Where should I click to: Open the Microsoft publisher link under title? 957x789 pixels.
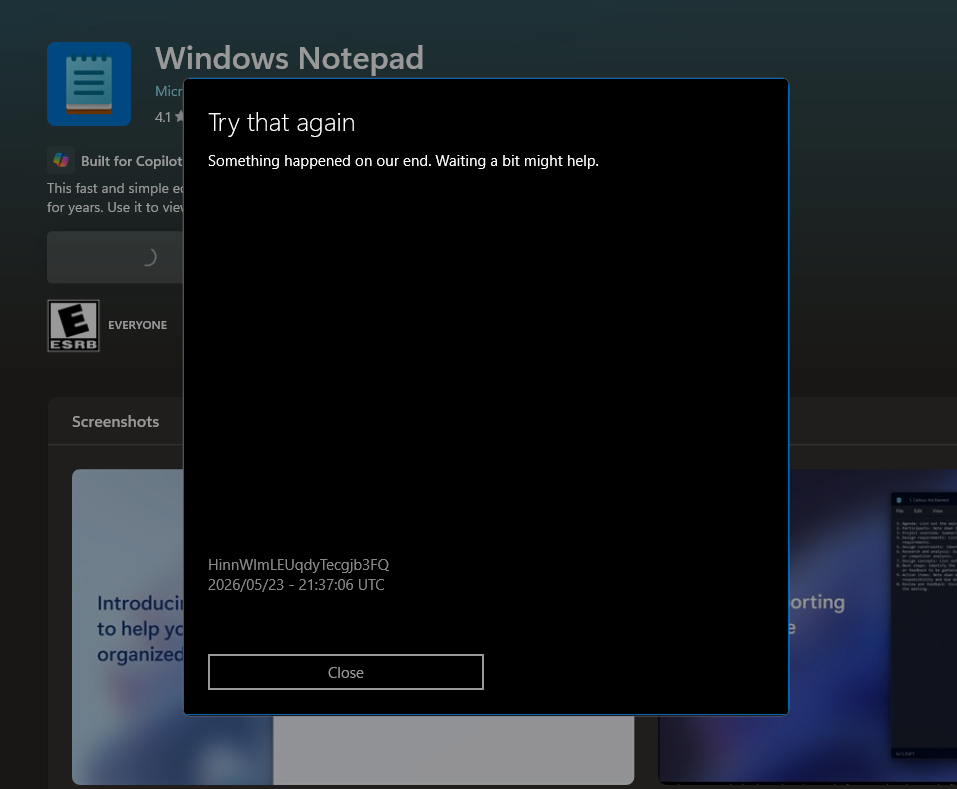click(169, 91)
